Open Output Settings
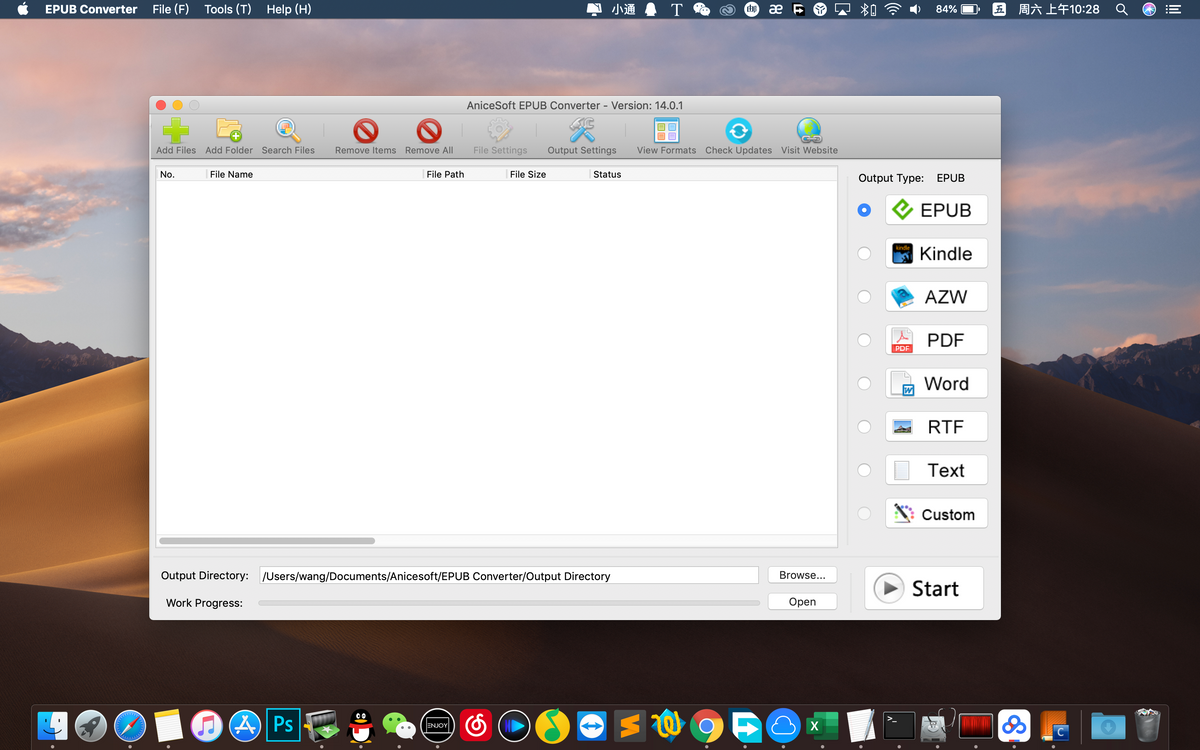This screenshot has width=1200, height=750. (582, 136)
